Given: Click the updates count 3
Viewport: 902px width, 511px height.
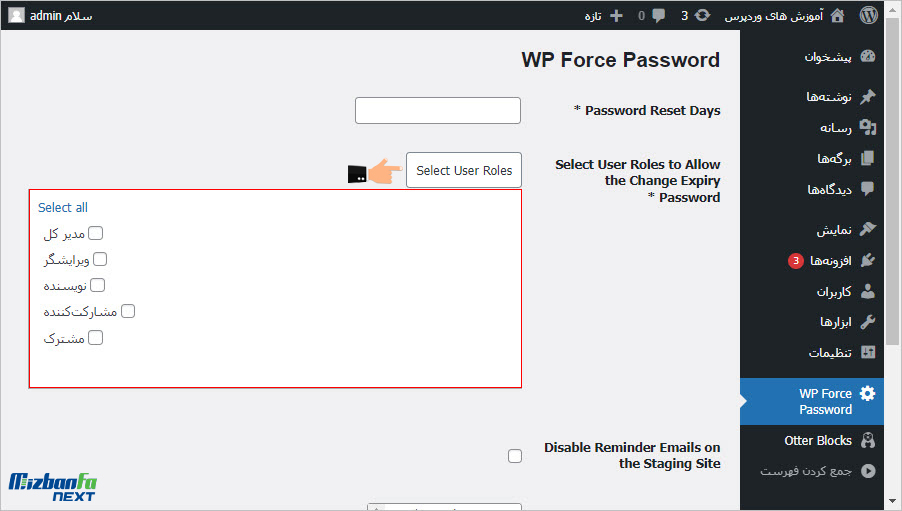Looking at the screenshot, I should click(685, 16).
